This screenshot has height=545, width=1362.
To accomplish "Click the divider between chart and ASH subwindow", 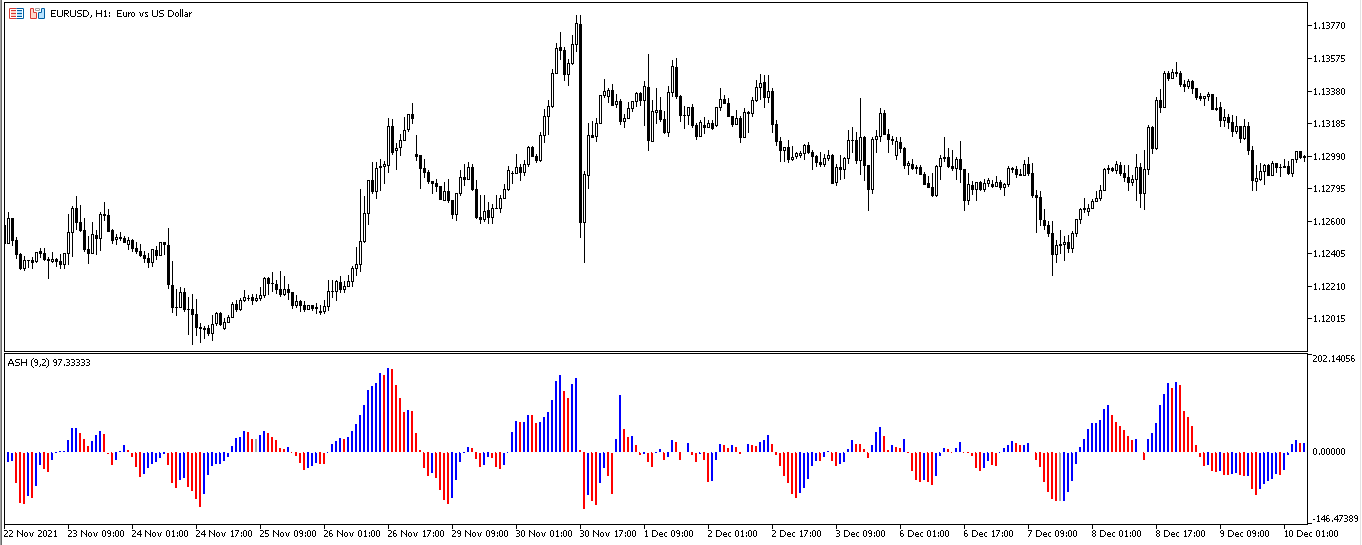I will (650, 352).
